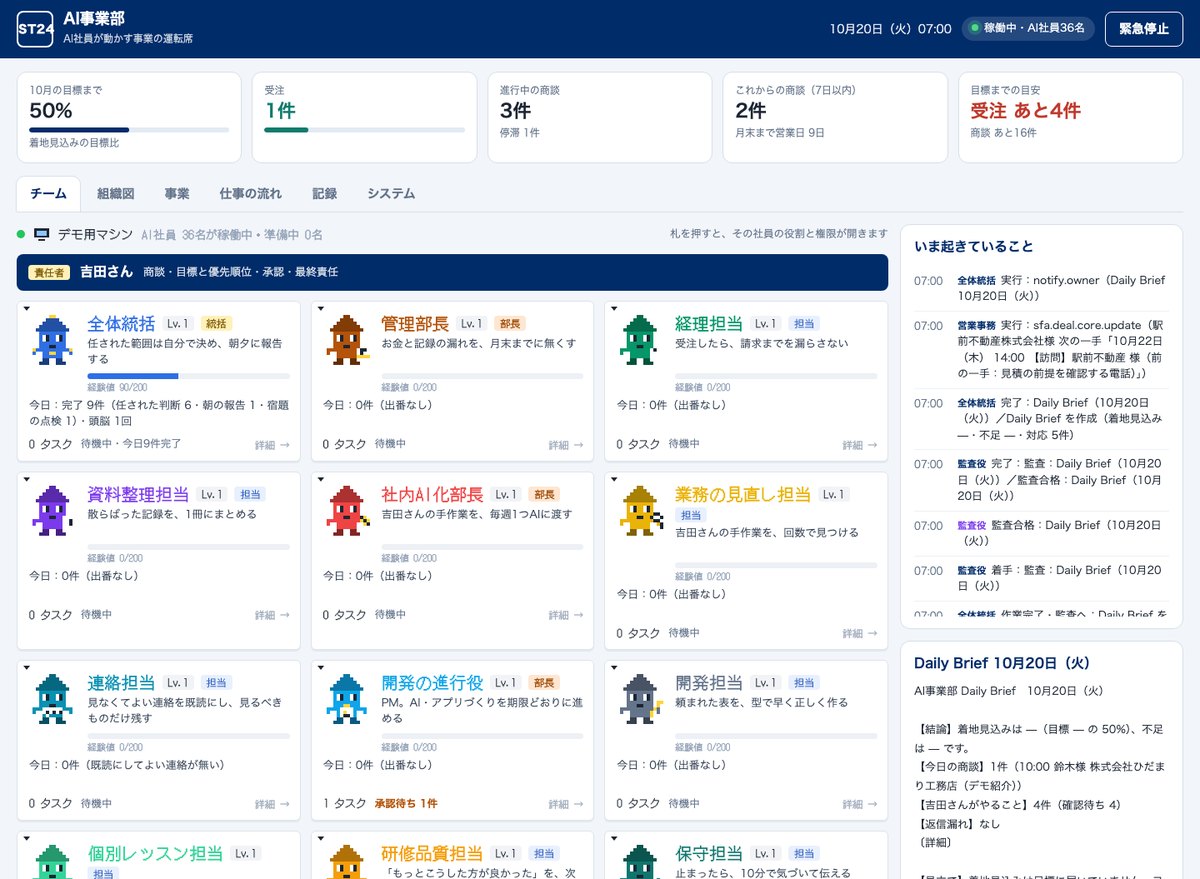Click the Daily Brief 10月20日（火）heading
The height and width of the screenshot is (879, 1200).
1002,663
